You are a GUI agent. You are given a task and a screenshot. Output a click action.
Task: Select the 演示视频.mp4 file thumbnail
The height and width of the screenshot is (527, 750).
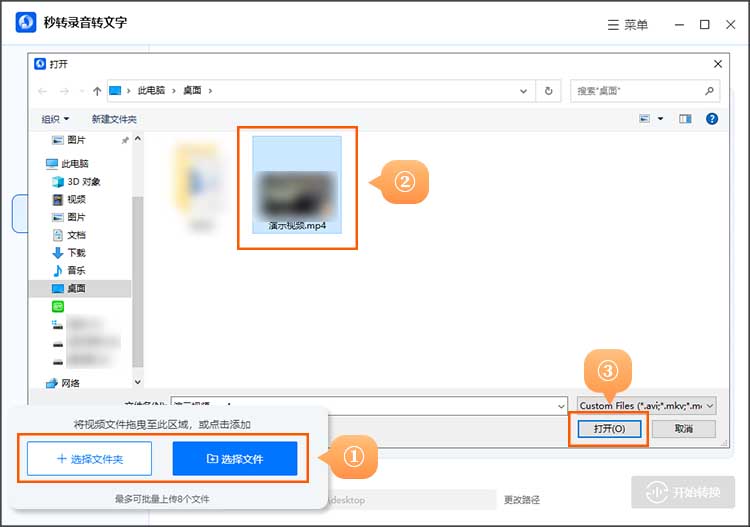click(297, 187)
